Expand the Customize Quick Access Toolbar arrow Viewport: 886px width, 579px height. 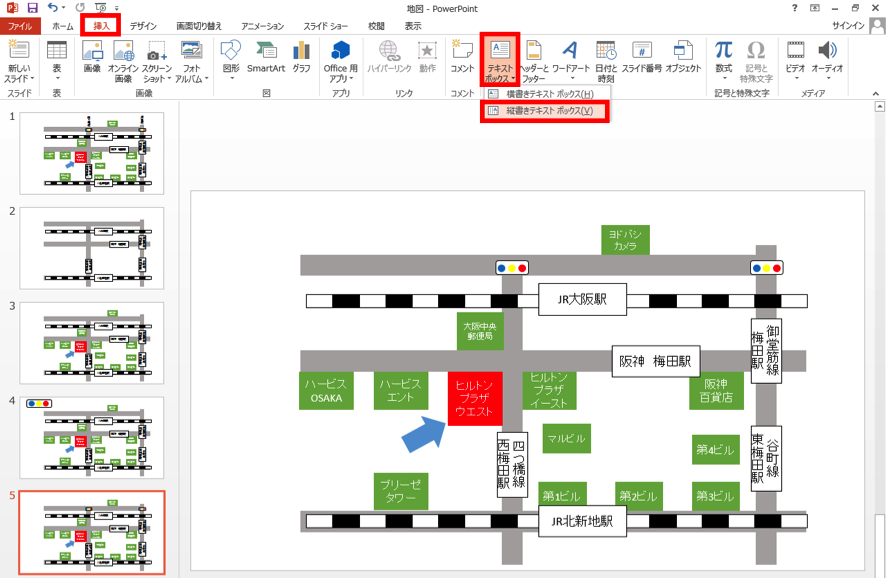click(x=117, y=8)
